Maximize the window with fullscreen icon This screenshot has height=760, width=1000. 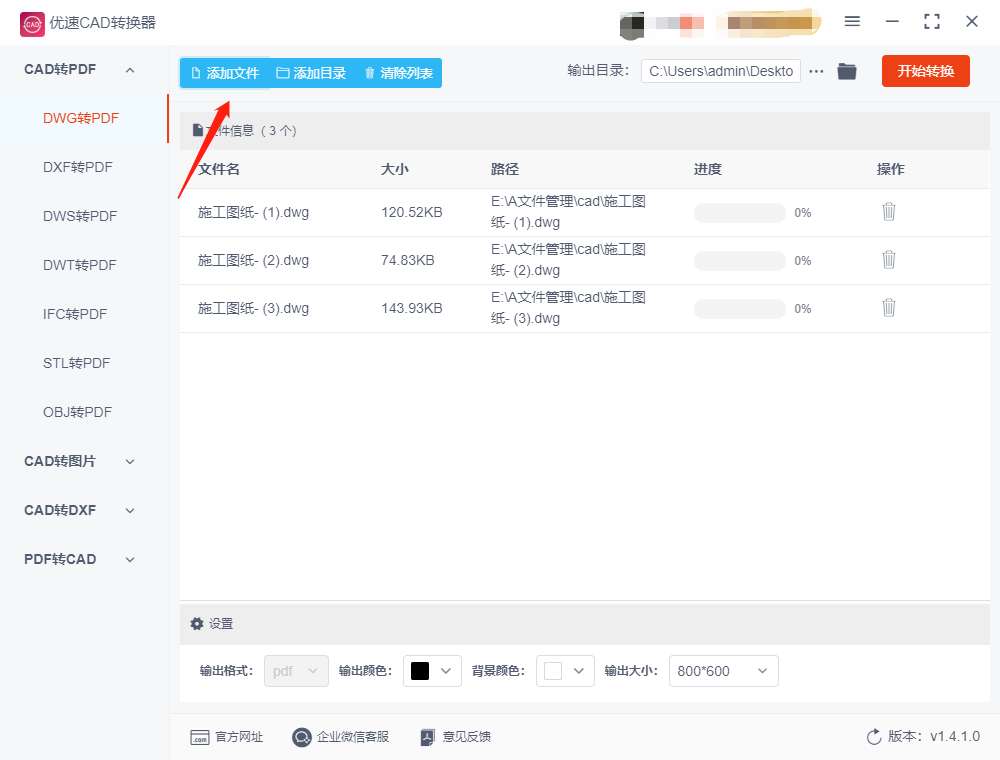click(932, 22)
